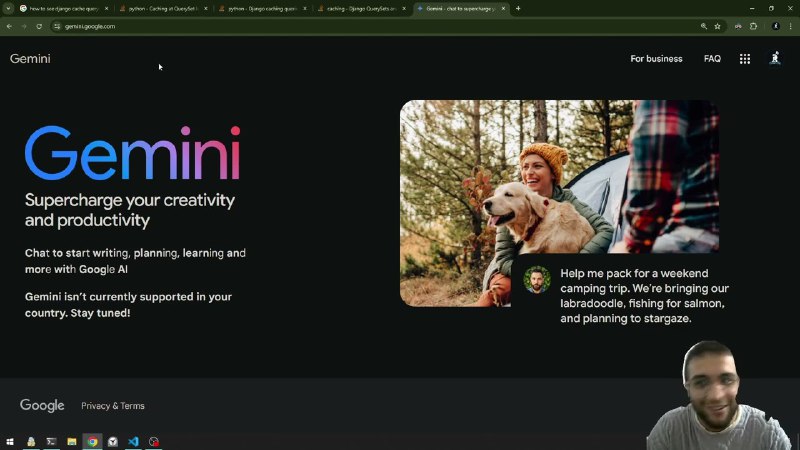The width and height of the screenshot is (800, 450).
Task: Close the 'caching - Django QuerySets' tab
Action: (x=404, y=8)
